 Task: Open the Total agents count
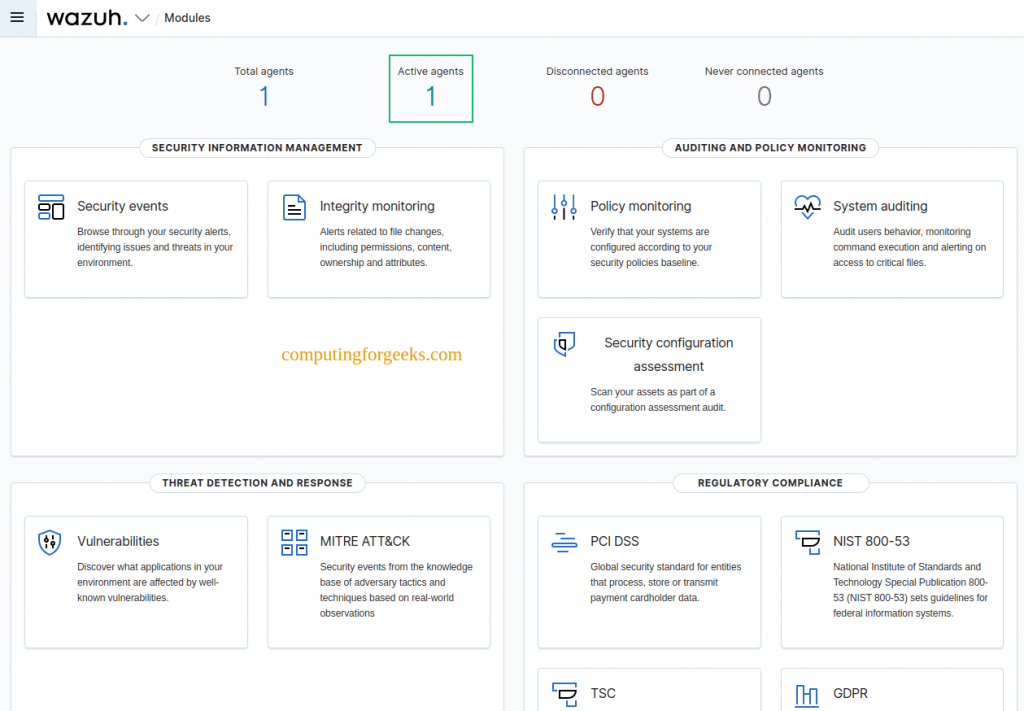263,97
